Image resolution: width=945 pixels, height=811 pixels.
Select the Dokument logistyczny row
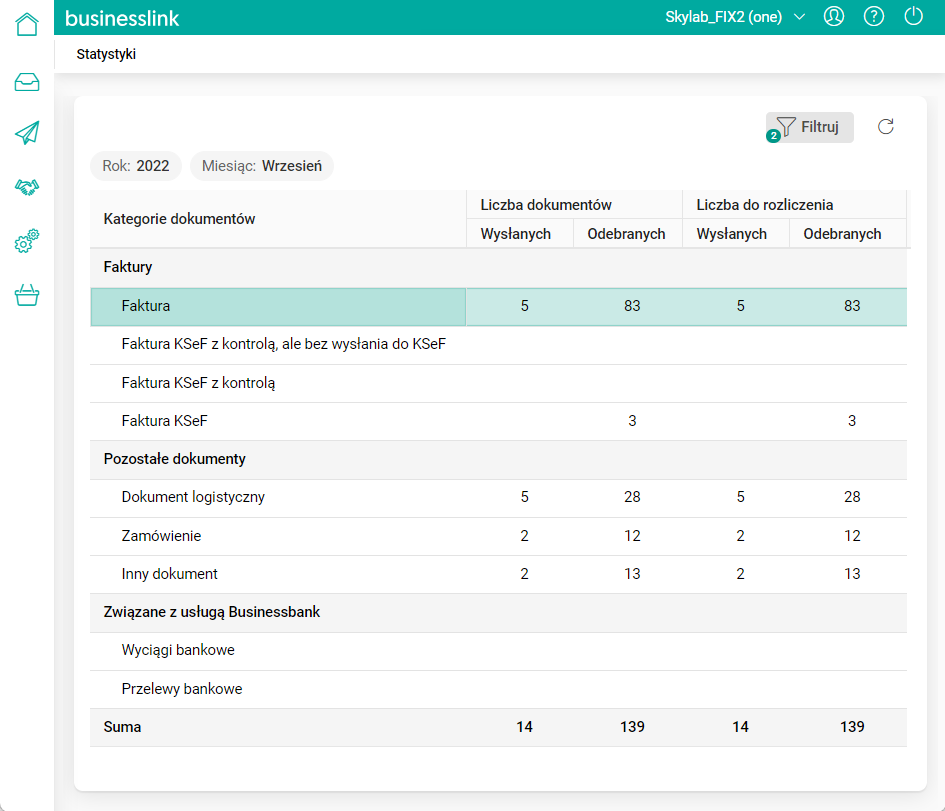click(x=498, y=498)
